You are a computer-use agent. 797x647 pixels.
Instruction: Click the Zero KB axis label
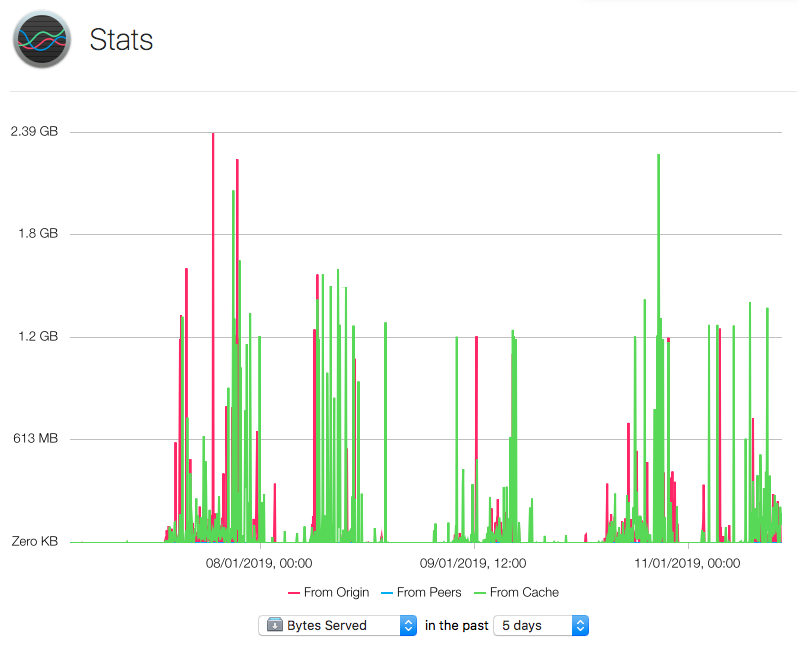tap(35, 541)
